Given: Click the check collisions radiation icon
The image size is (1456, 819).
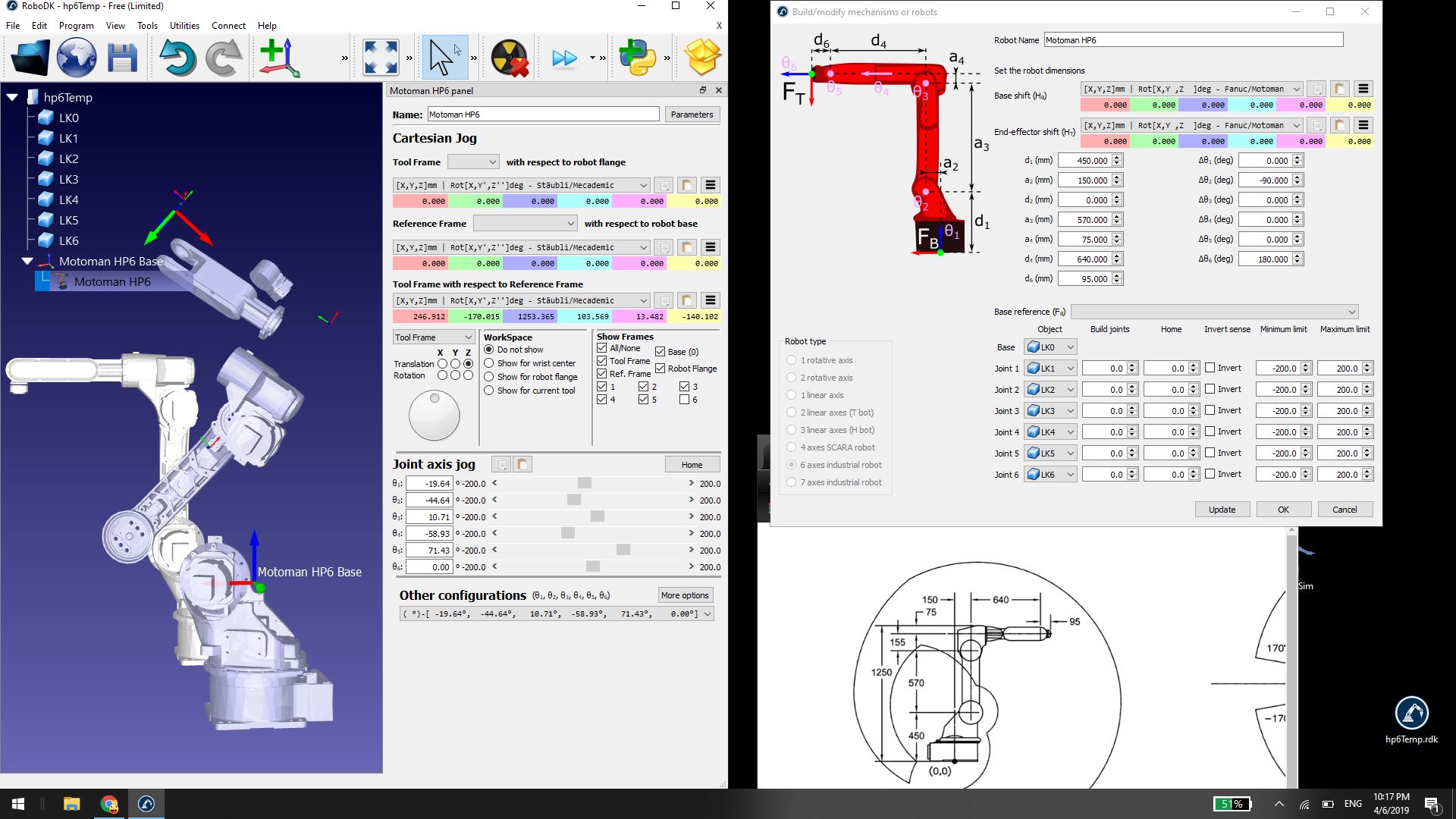Looking at the screenshot, I should pyautogui.click(x=509, y=58).
